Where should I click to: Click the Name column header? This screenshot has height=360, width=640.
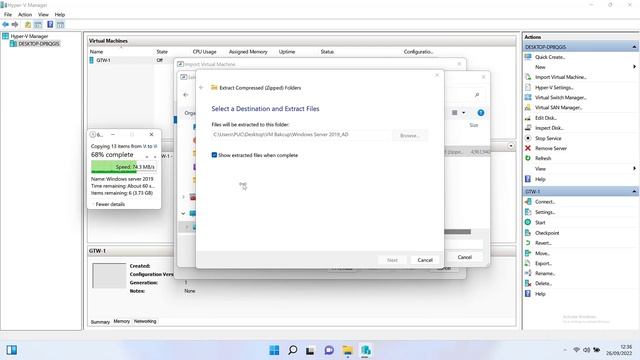coord(96,52)
